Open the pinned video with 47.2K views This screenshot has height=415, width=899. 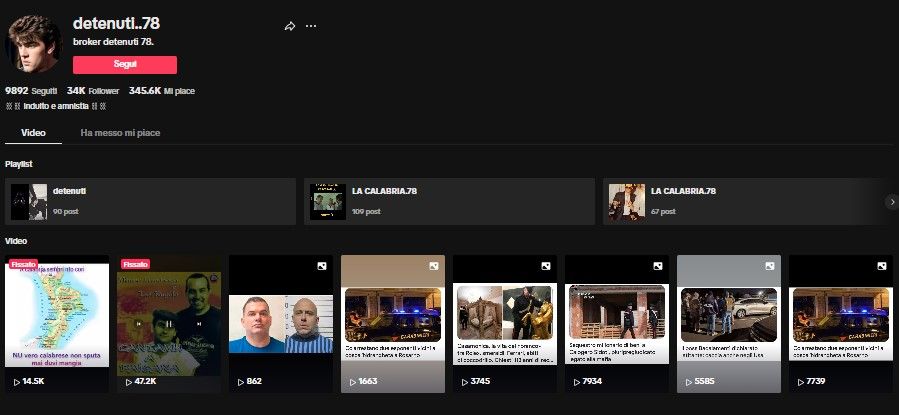click(x=169, y=315)
